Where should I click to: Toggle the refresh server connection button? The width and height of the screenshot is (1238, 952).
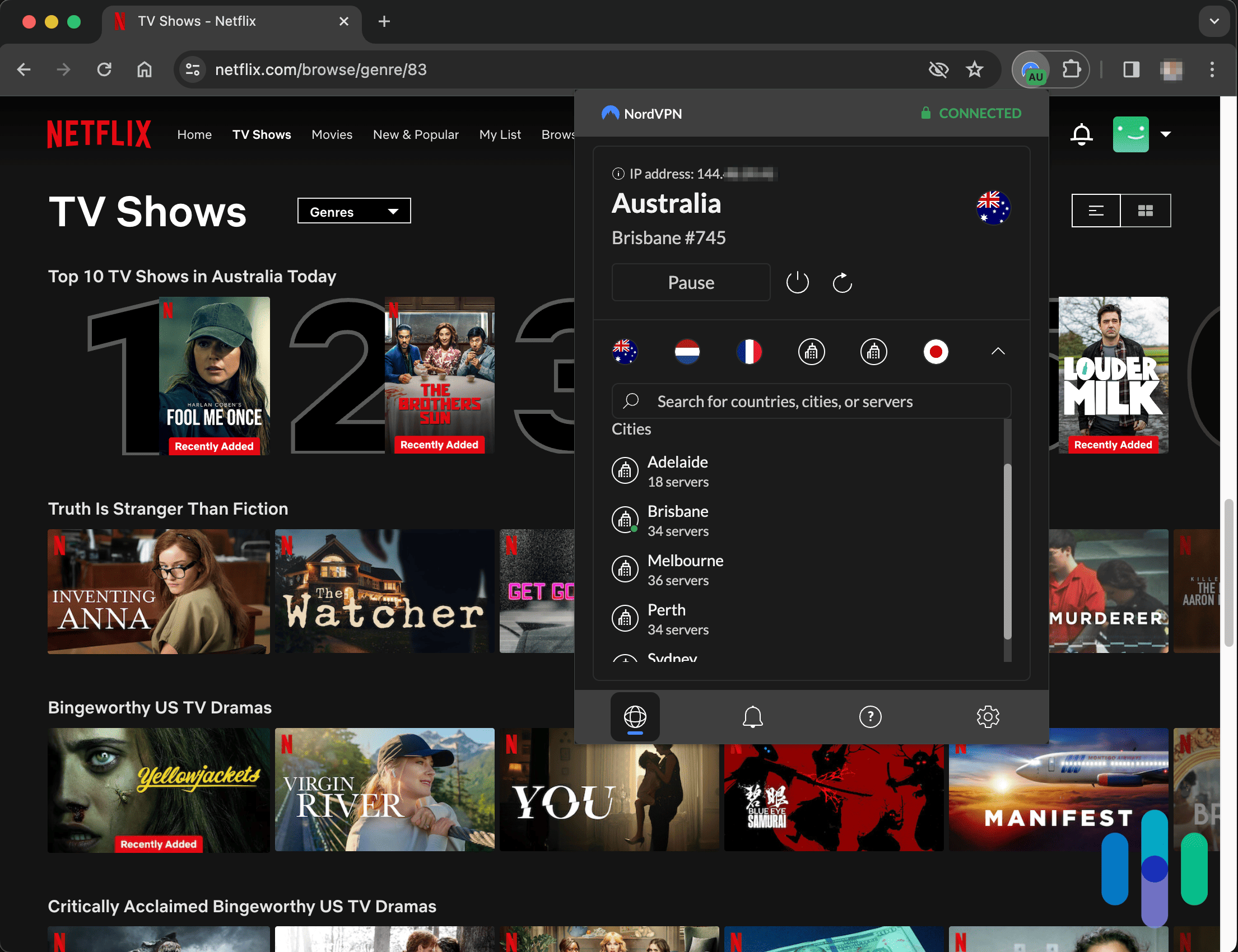pos(843,282)
